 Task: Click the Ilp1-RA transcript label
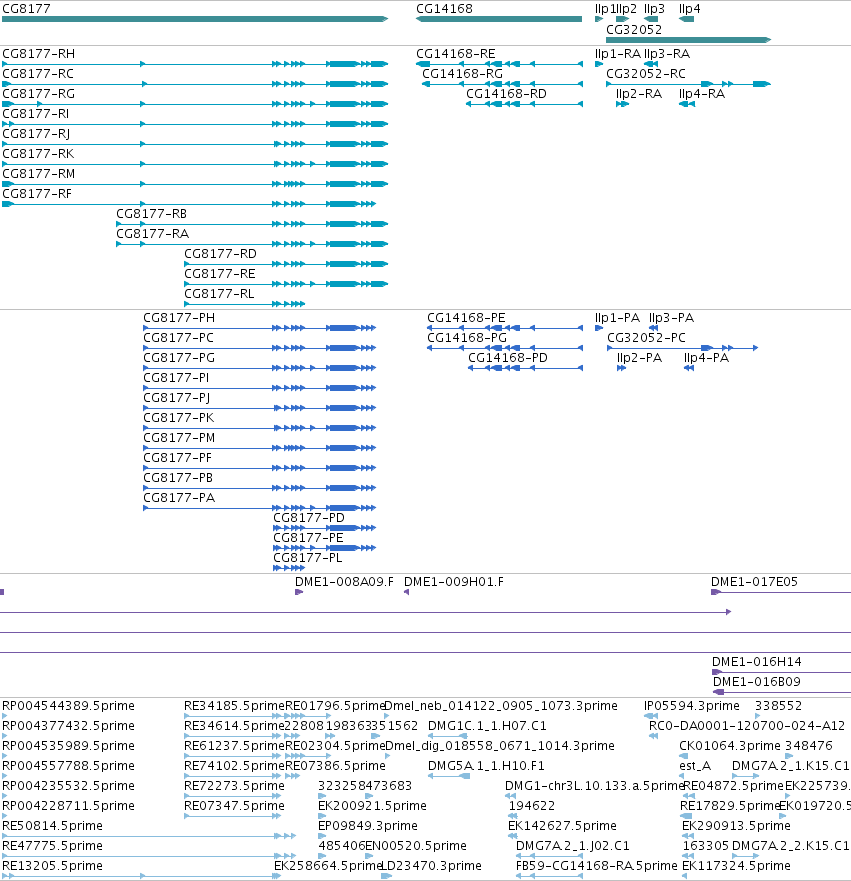coord(618,54)
